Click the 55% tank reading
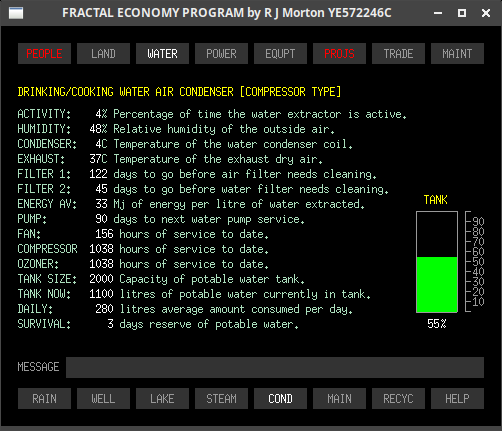This screenshot has width=502, height=431. 437,324
